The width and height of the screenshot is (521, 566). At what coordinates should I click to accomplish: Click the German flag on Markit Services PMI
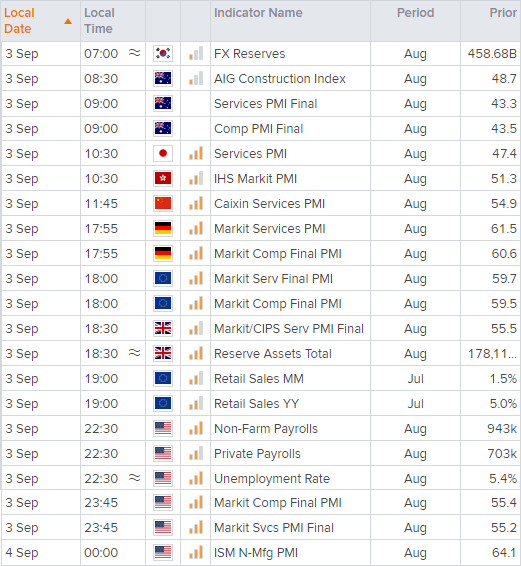pyautogui.click(x=163, y=228)
